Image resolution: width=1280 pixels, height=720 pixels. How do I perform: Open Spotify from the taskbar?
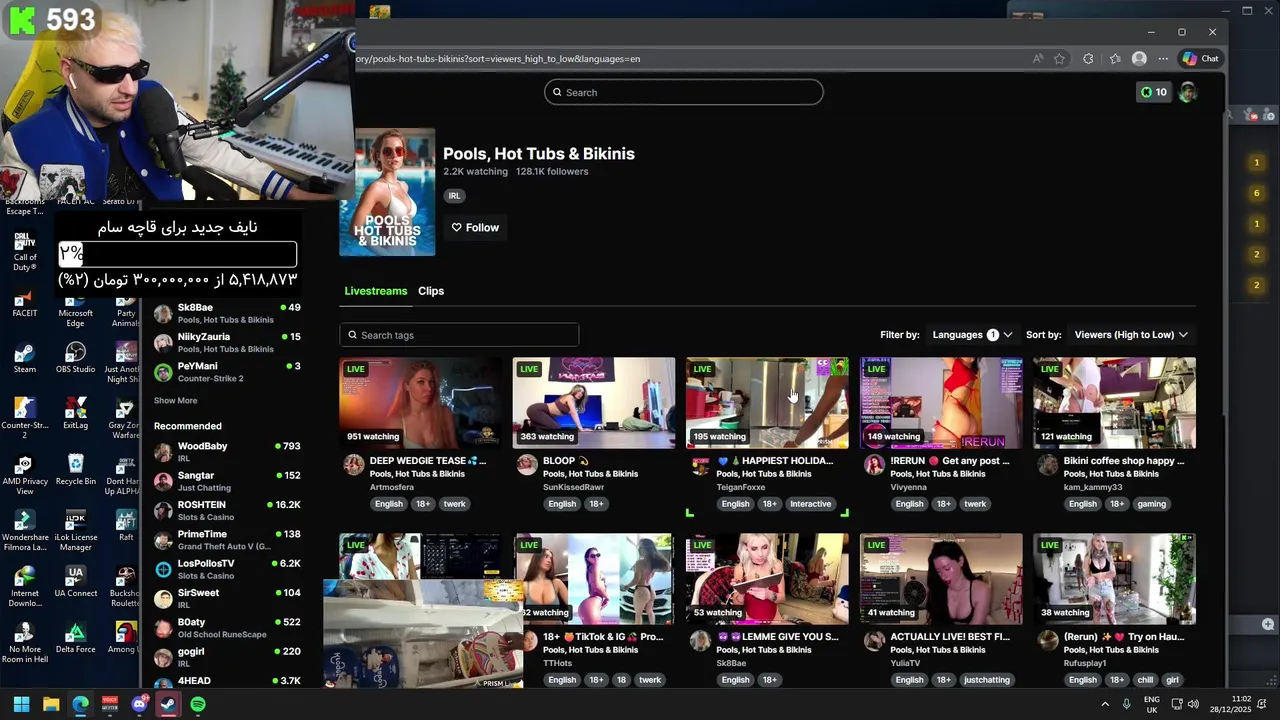click(x=198, y=704)
